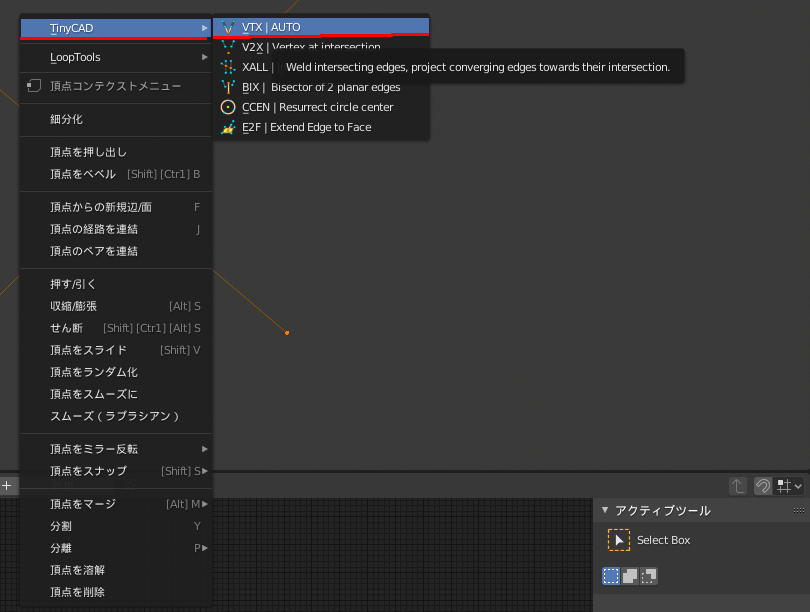Choose 頂点をベベル

[116, 174]
